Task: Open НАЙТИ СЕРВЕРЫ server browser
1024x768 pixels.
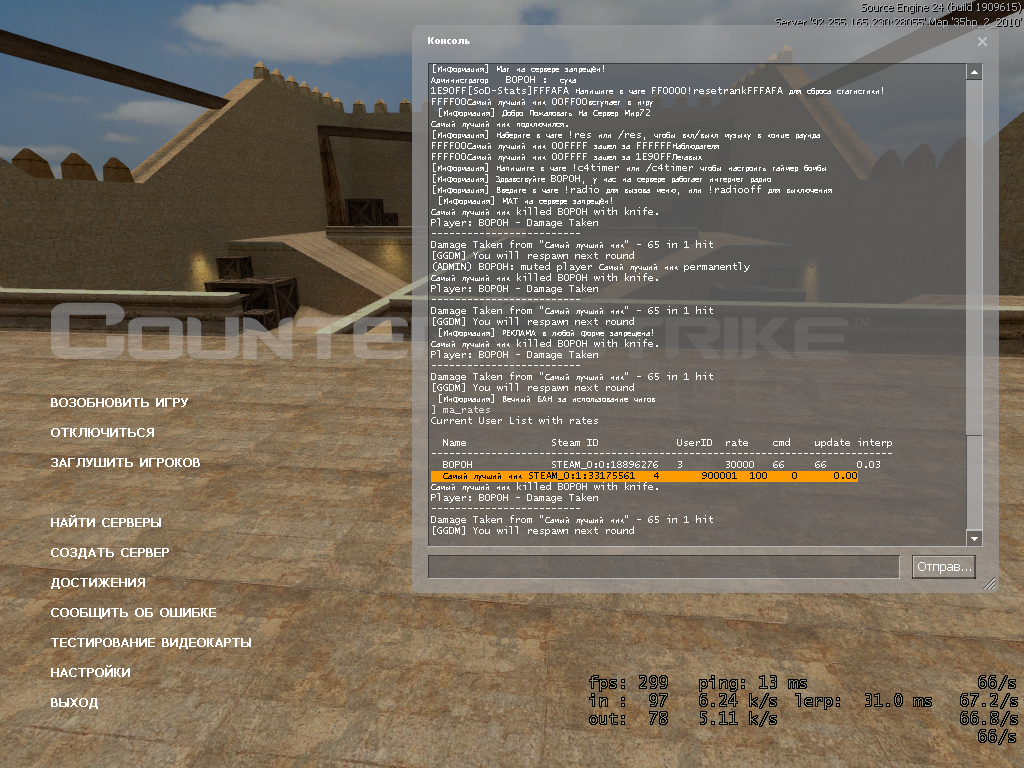Action: (x=106, y=523)
